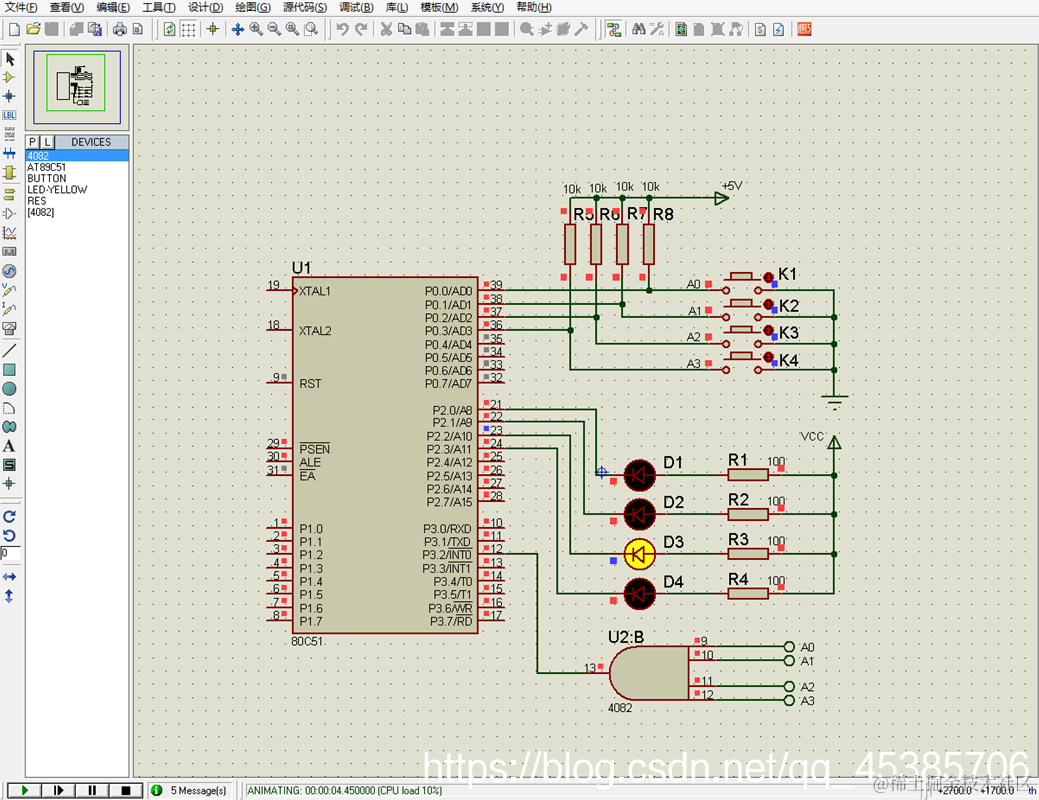Toggle the K1 push button latch
The image size is (1039, 800).
click(x=768, y=277)
